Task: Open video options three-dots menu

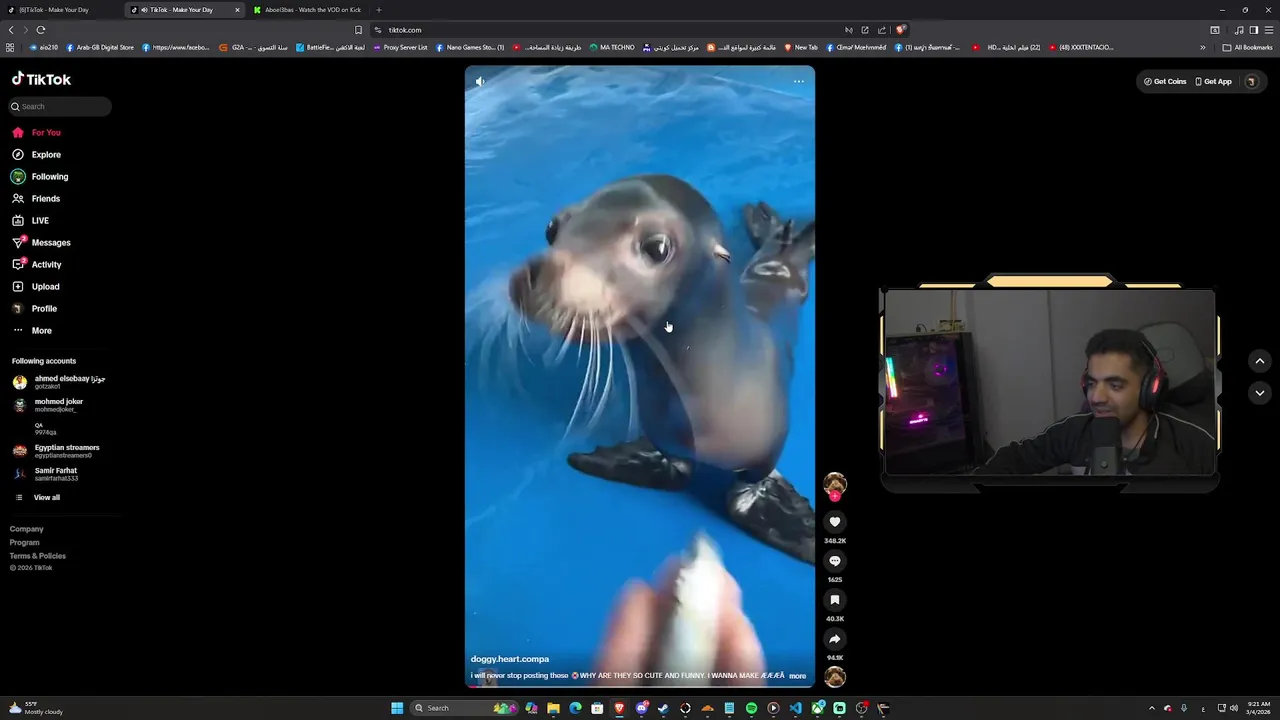Action: 798,81
